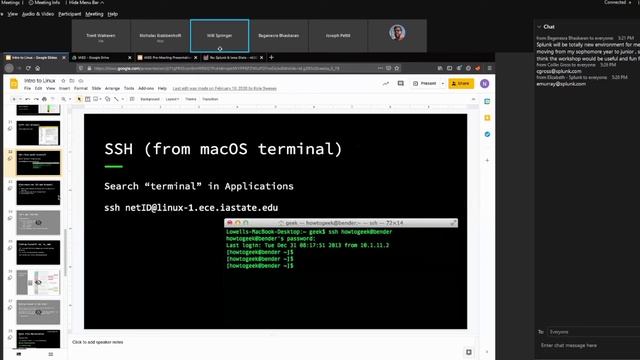640x360 pixels.
Task: Open the page actions ellipsis in the address bar
Action: click(380, 68)
